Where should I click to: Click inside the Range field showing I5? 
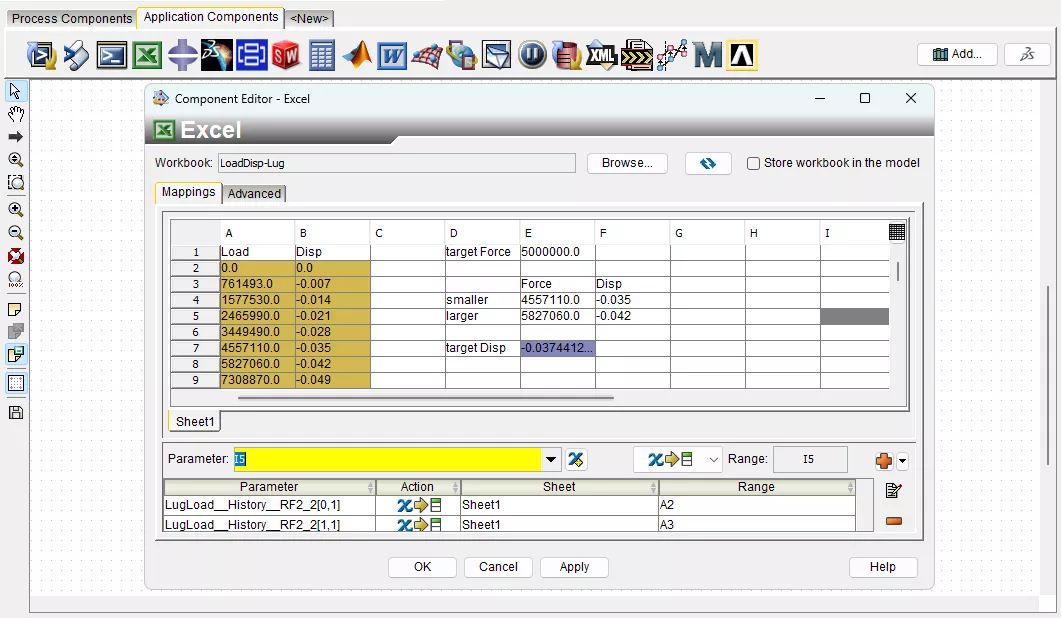[810, 459]
